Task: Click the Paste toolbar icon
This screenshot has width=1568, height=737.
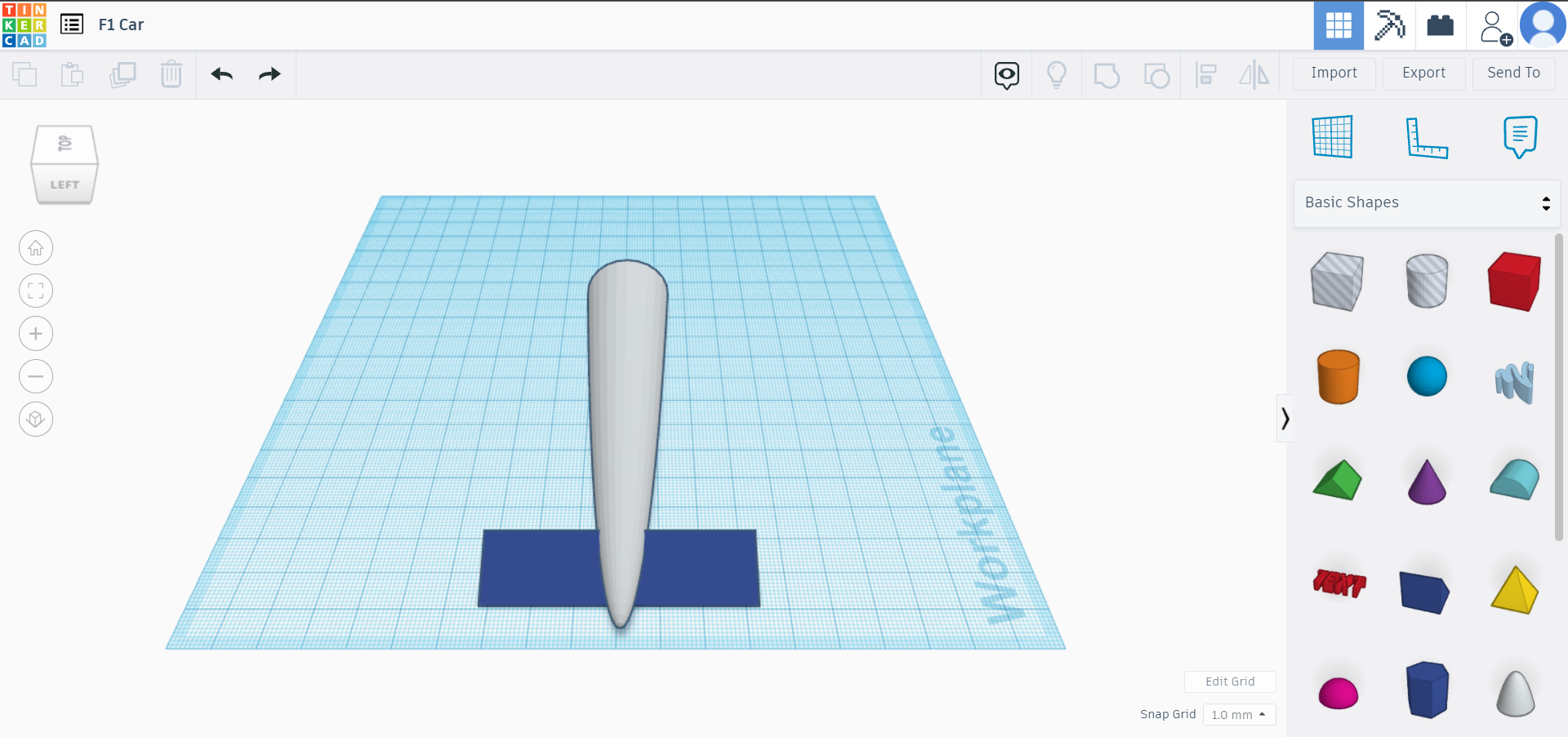Action: [73, 74]
